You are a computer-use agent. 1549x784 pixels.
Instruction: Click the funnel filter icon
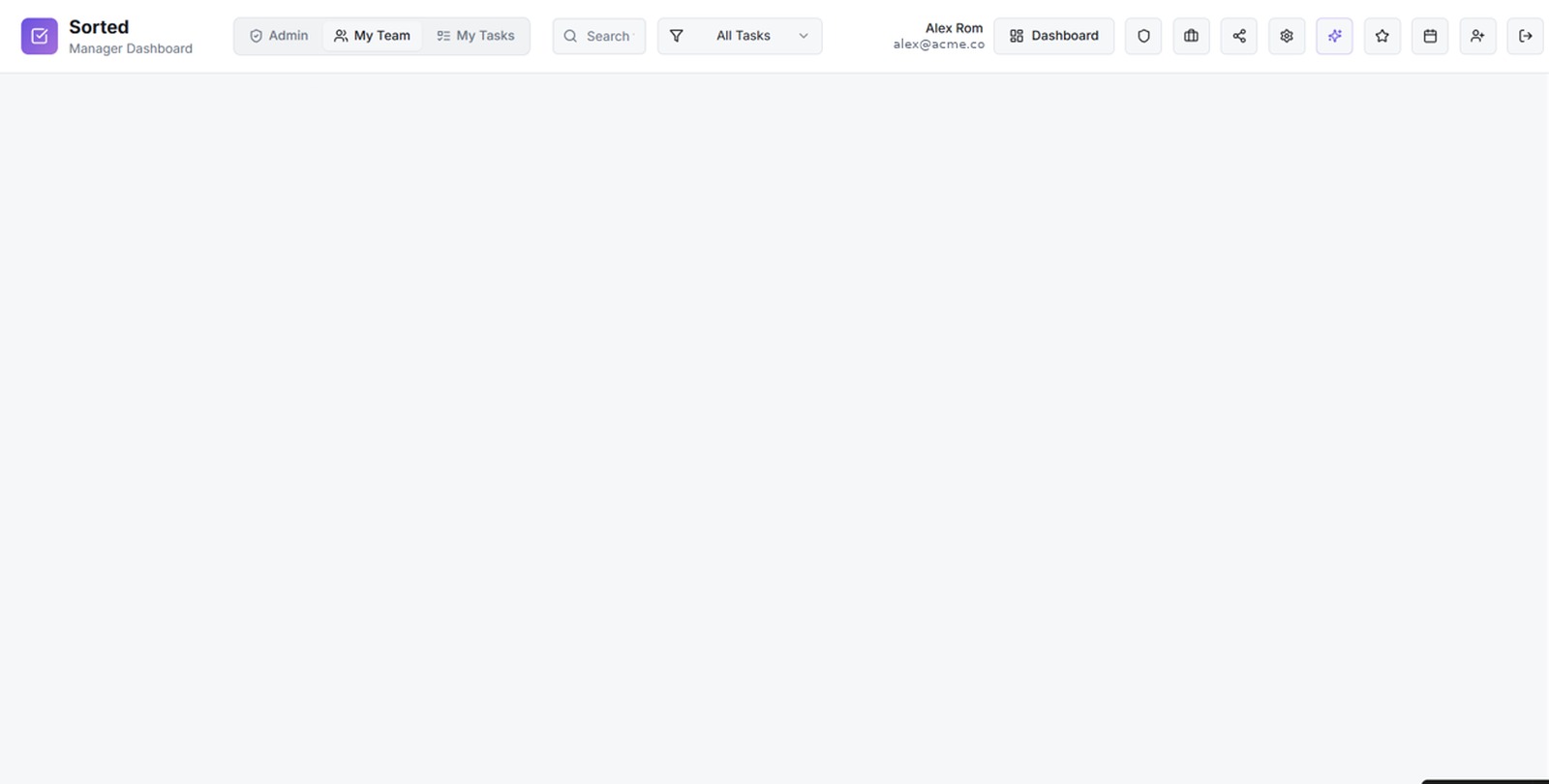point(677,36)
